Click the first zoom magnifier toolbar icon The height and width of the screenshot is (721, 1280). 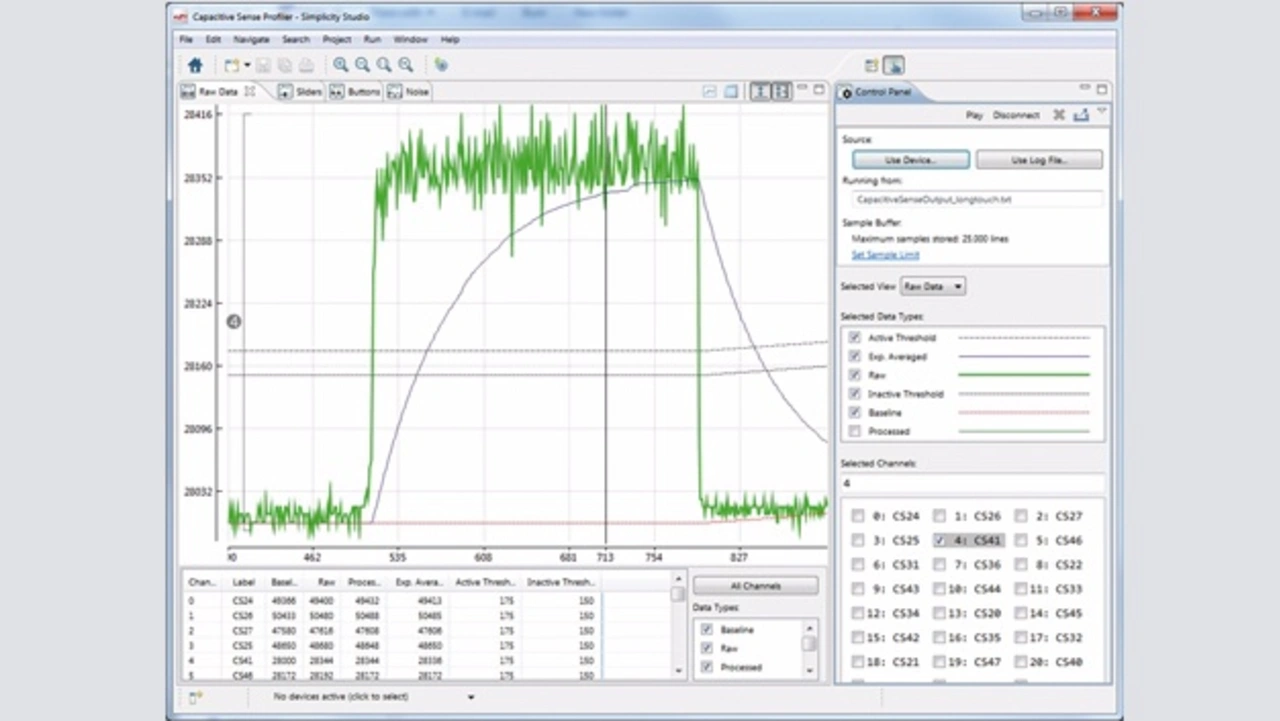[x=341, y=65]
